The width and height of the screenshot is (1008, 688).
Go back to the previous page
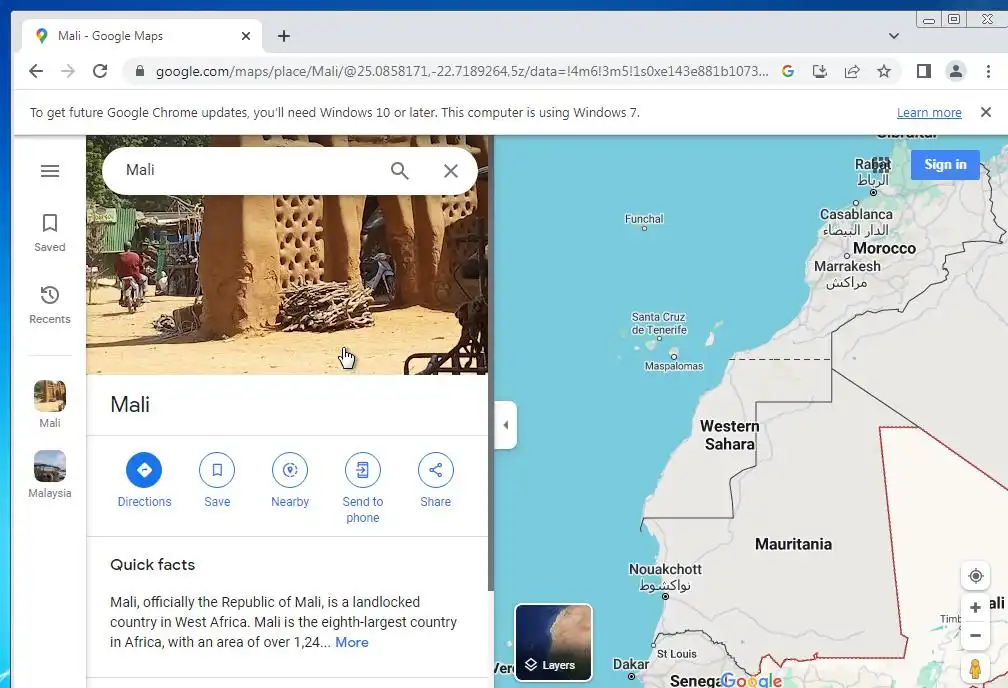[36, 71]
